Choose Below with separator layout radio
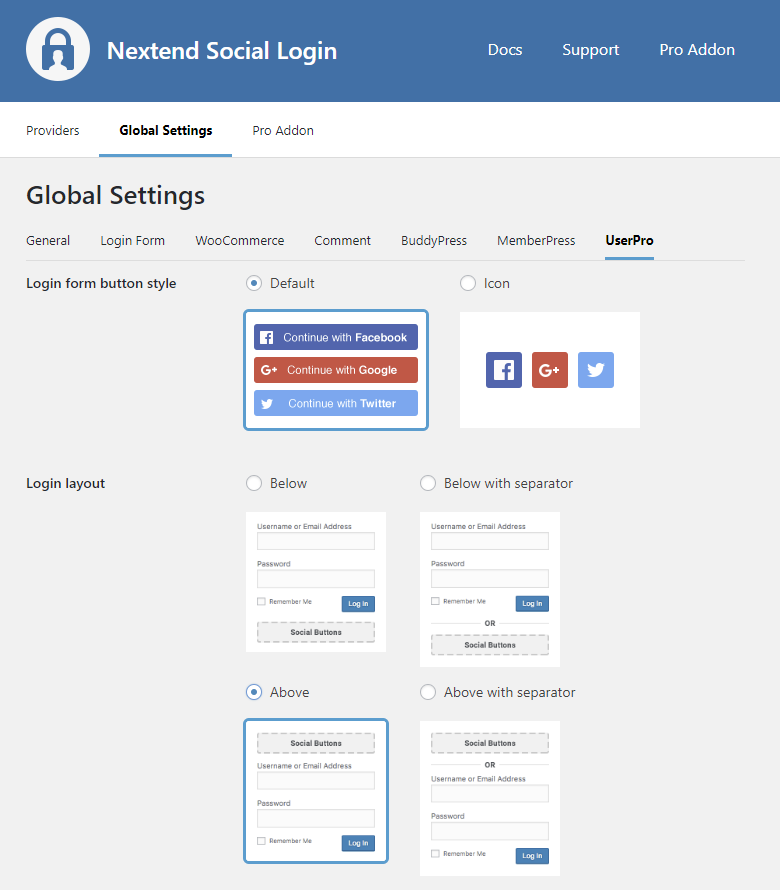Image resolution: width=780 pixels, height=890 pixels. pos(428,483)
